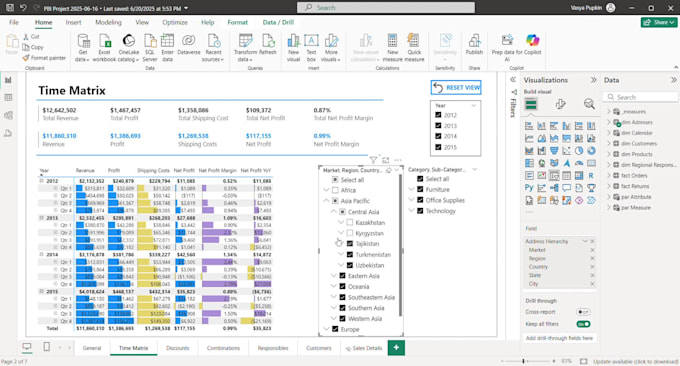Collapse the Central Asia node

[333, 212]
